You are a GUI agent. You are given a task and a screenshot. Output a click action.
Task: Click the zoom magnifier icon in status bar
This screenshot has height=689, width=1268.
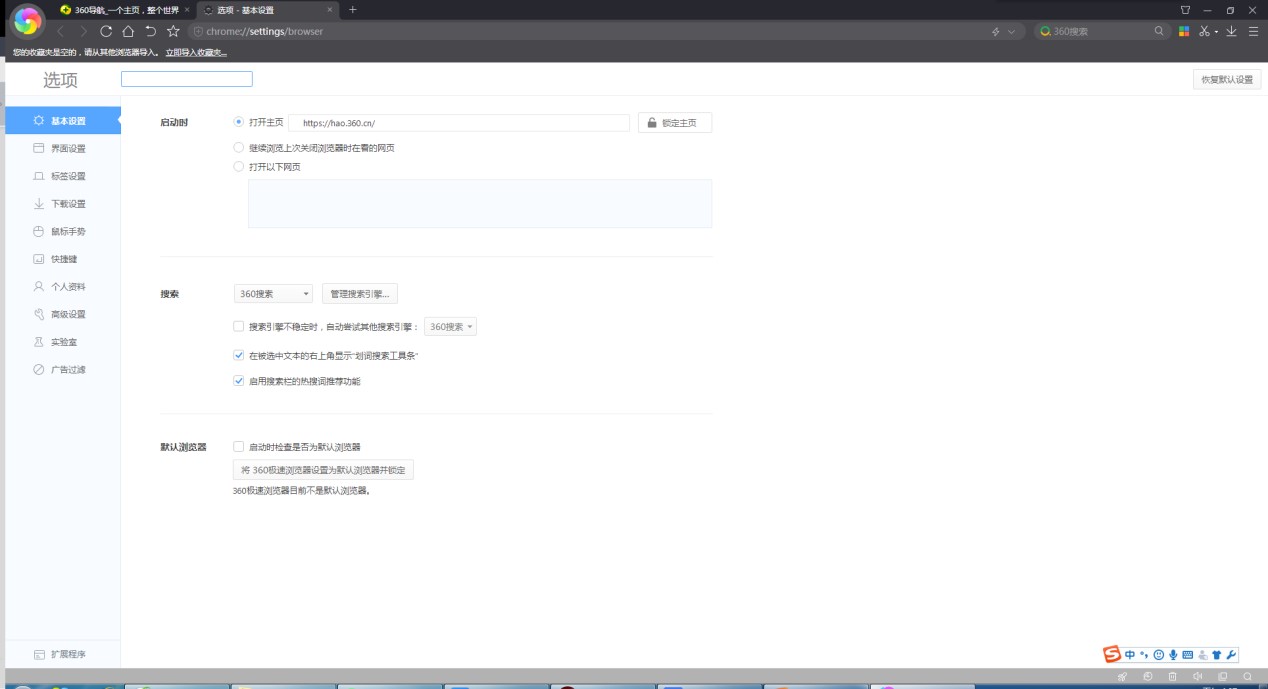click(x=1247, y=677)
